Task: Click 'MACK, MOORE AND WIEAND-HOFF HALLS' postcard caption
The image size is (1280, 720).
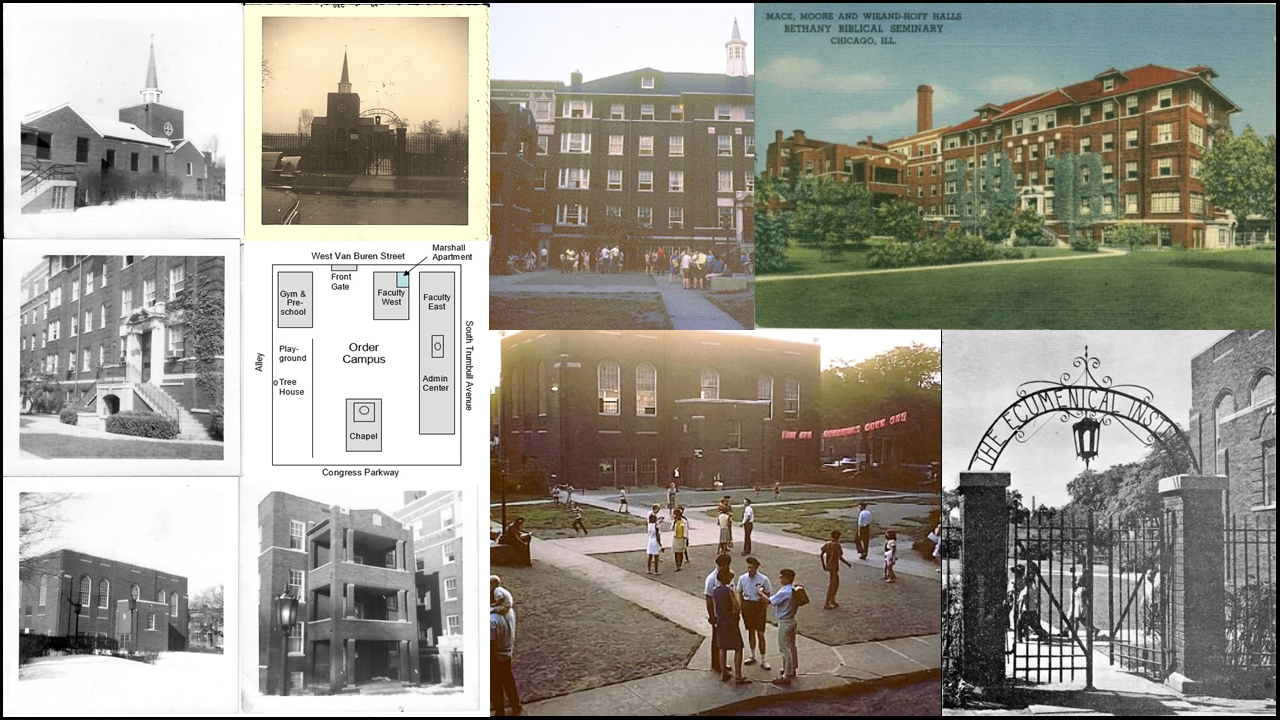Action: point(862,16)
